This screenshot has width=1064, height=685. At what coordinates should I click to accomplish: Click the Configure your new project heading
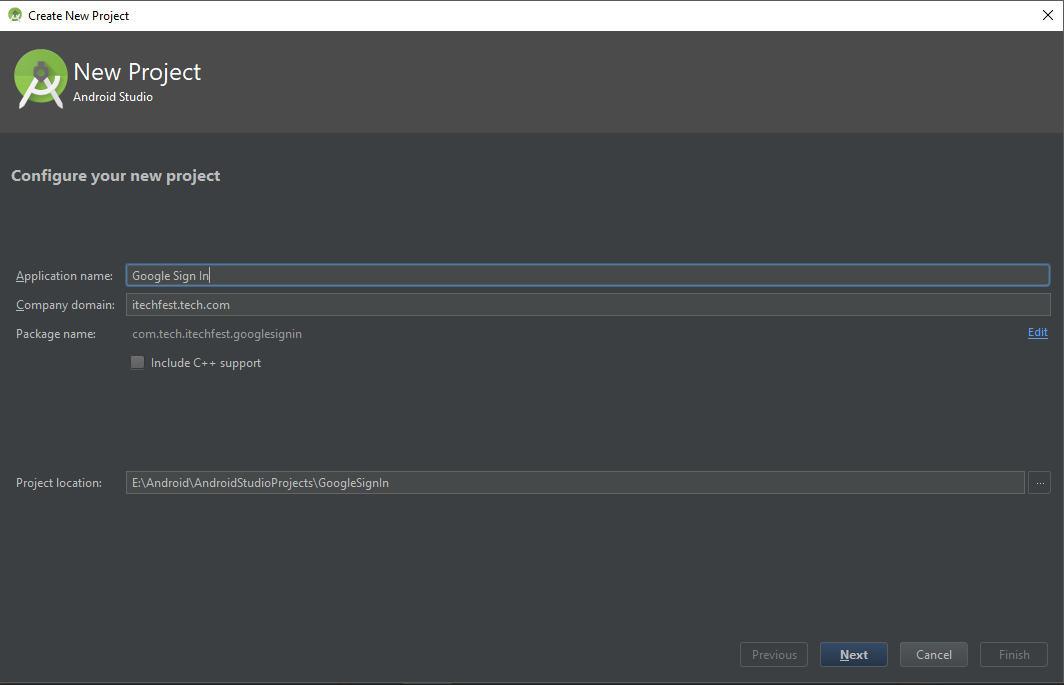(115, 175)
